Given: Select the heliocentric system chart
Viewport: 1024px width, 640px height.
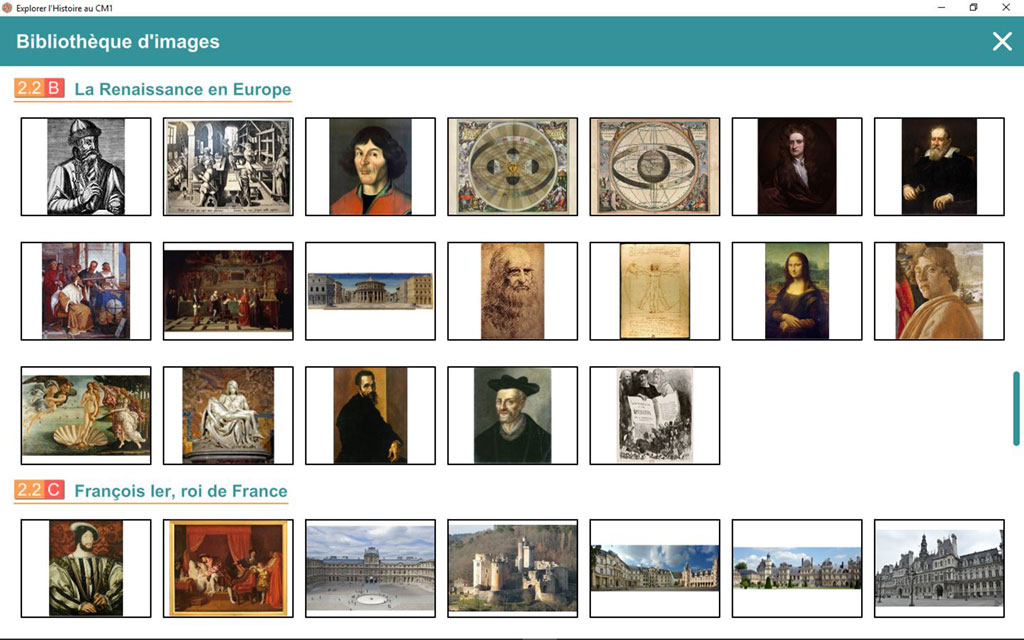Looking at the screenshot, I should click(x=513, y=167).
